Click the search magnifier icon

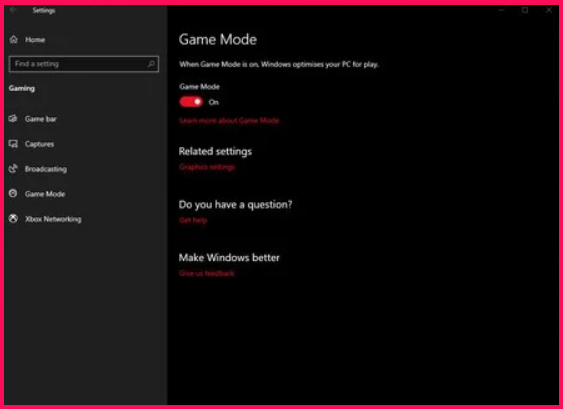pyautogui.click(x=151, y=64)
